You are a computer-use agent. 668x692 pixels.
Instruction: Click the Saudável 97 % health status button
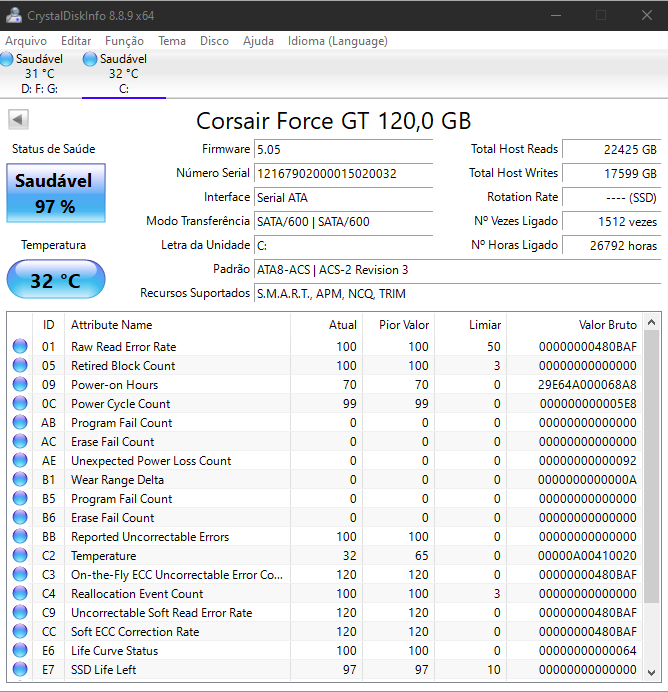pos(56,193)
